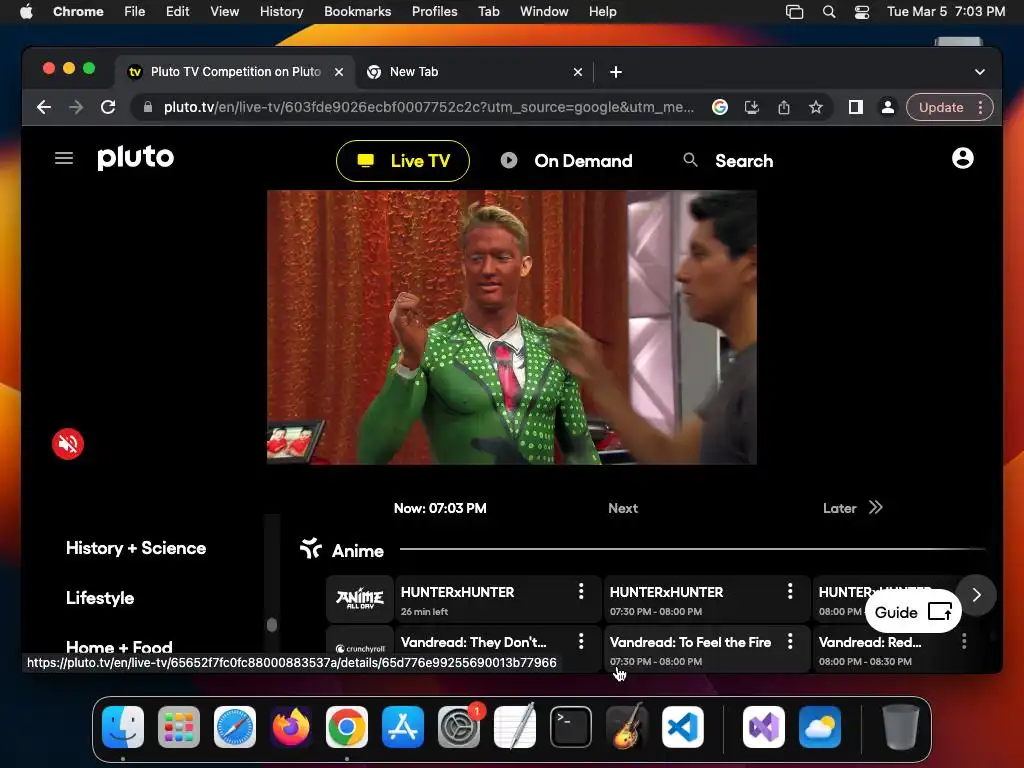Viewport: 1024px width, 768px height.
Task: Close the Pluto TV Competition tab
Action: [x=339, y=72]
